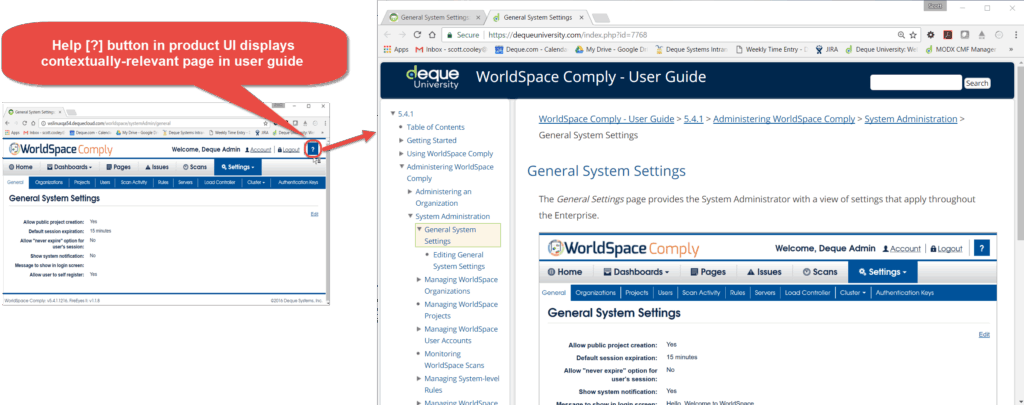This screenshot has width=1024, height=405.
Task: Follow the System Administration breadcrumb link
Action: [x=911, y=119]
